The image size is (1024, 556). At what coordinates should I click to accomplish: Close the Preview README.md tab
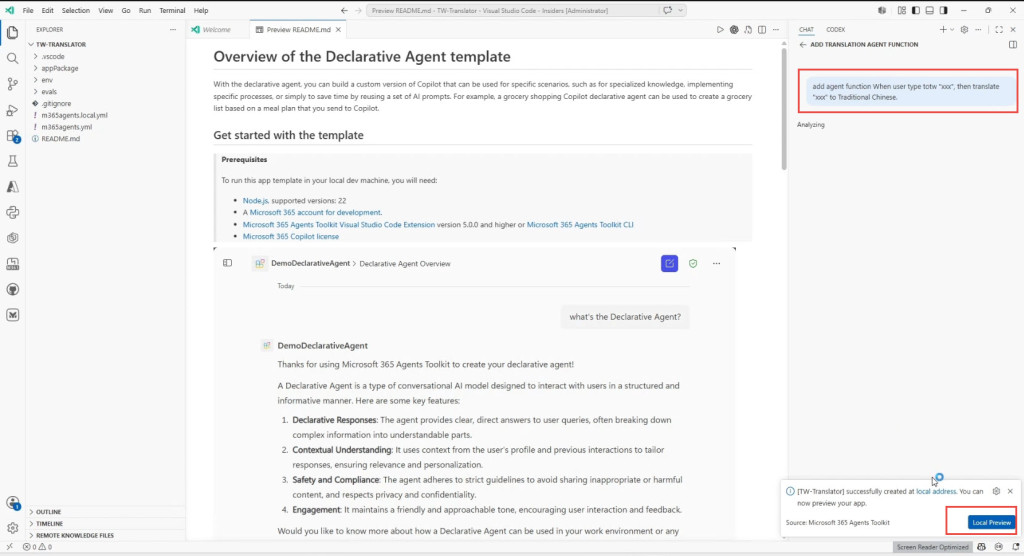pos(338,29)
